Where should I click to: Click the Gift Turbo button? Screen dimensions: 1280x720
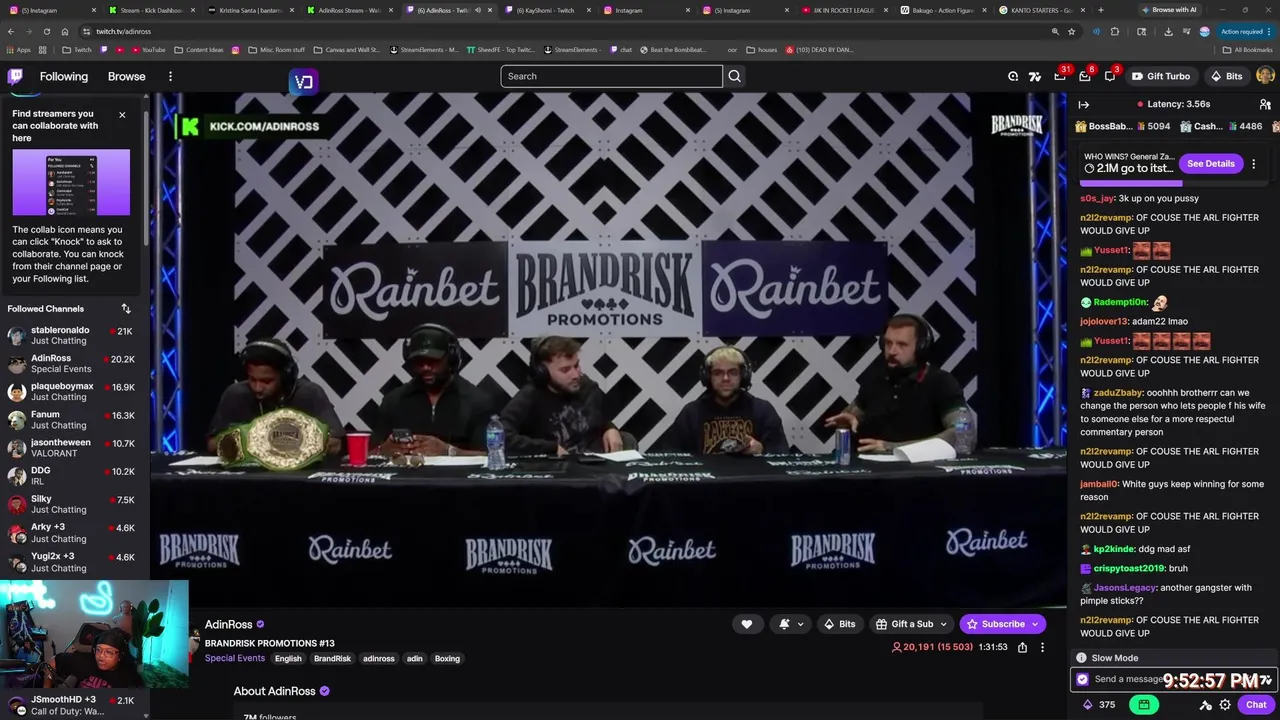1160,76
